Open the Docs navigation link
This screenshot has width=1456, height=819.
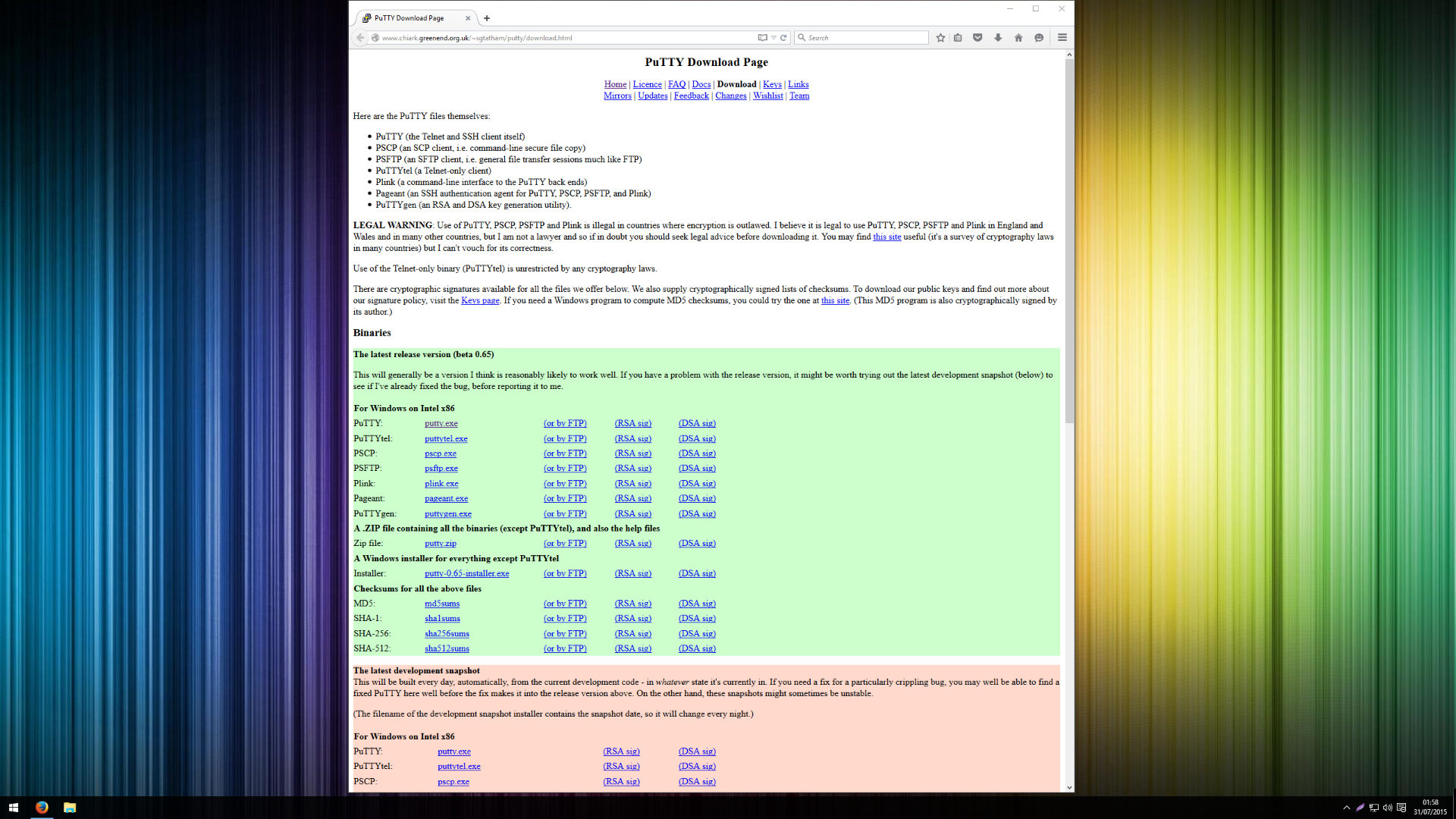pyautogui.click(x=701, y=84)
